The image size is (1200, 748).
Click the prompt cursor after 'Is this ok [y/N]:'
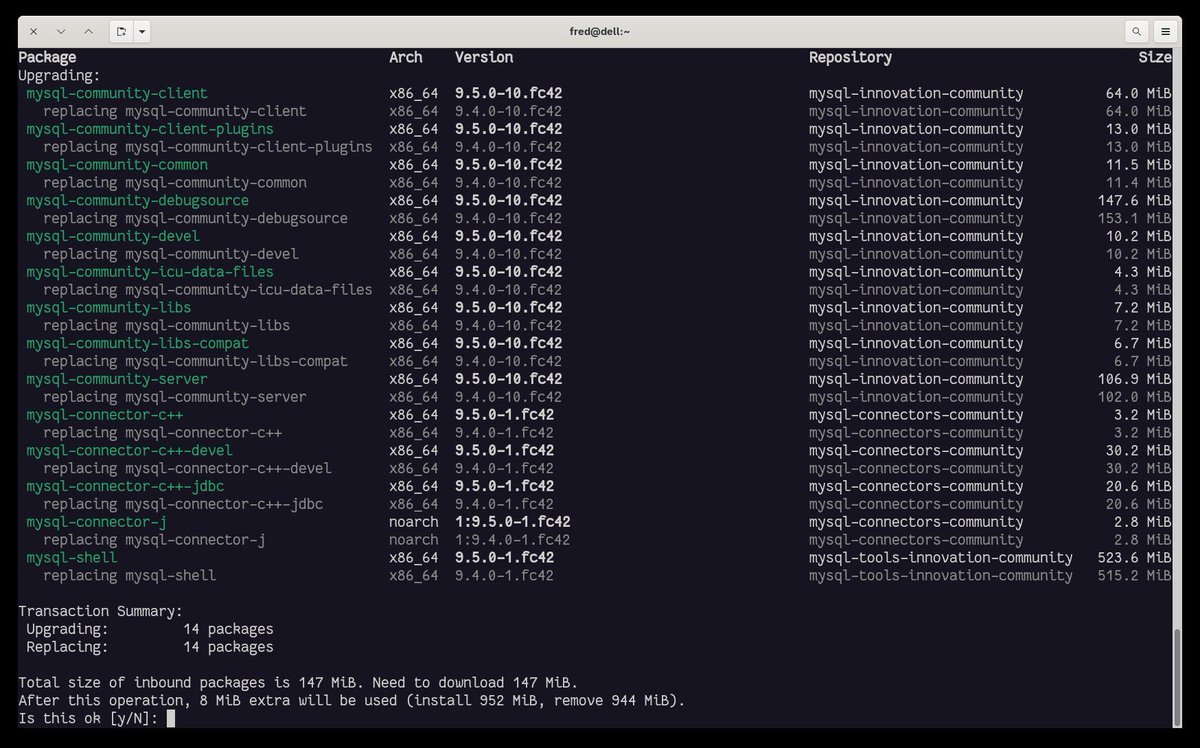pos(171,718)
